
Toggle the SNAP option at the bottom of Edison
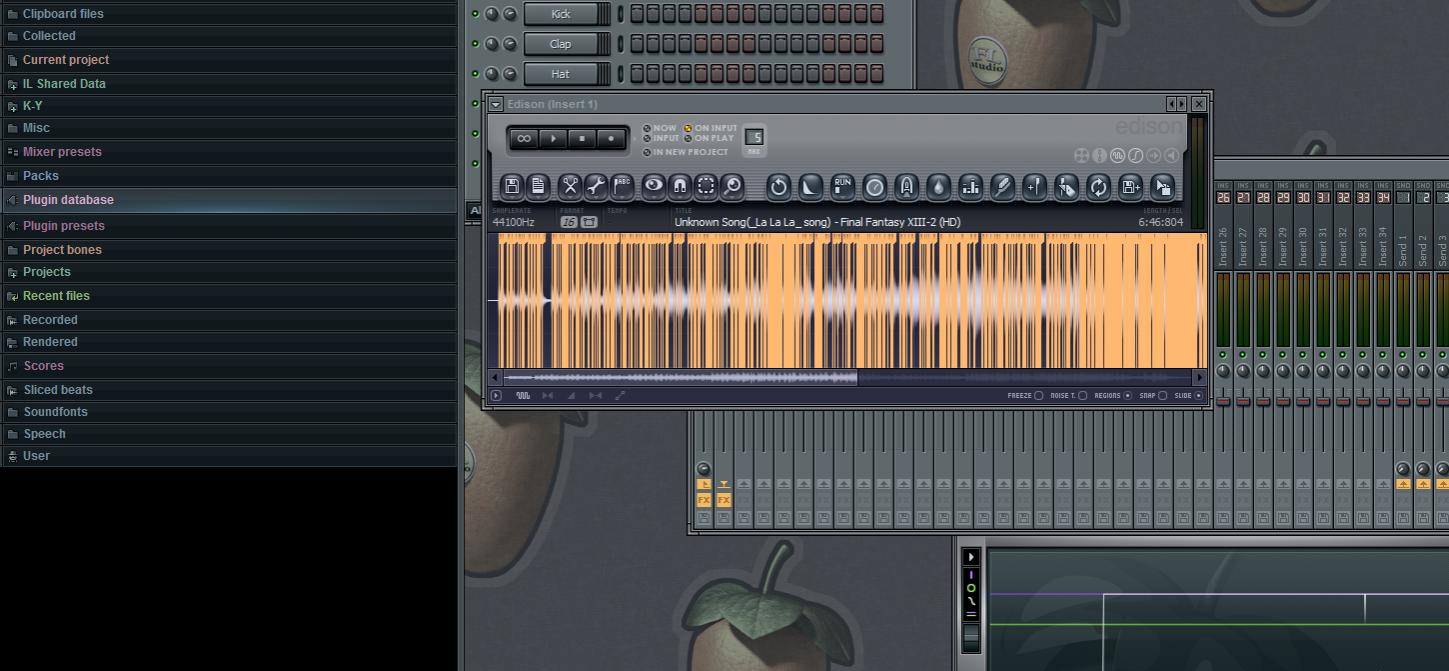pos(1153,396)
